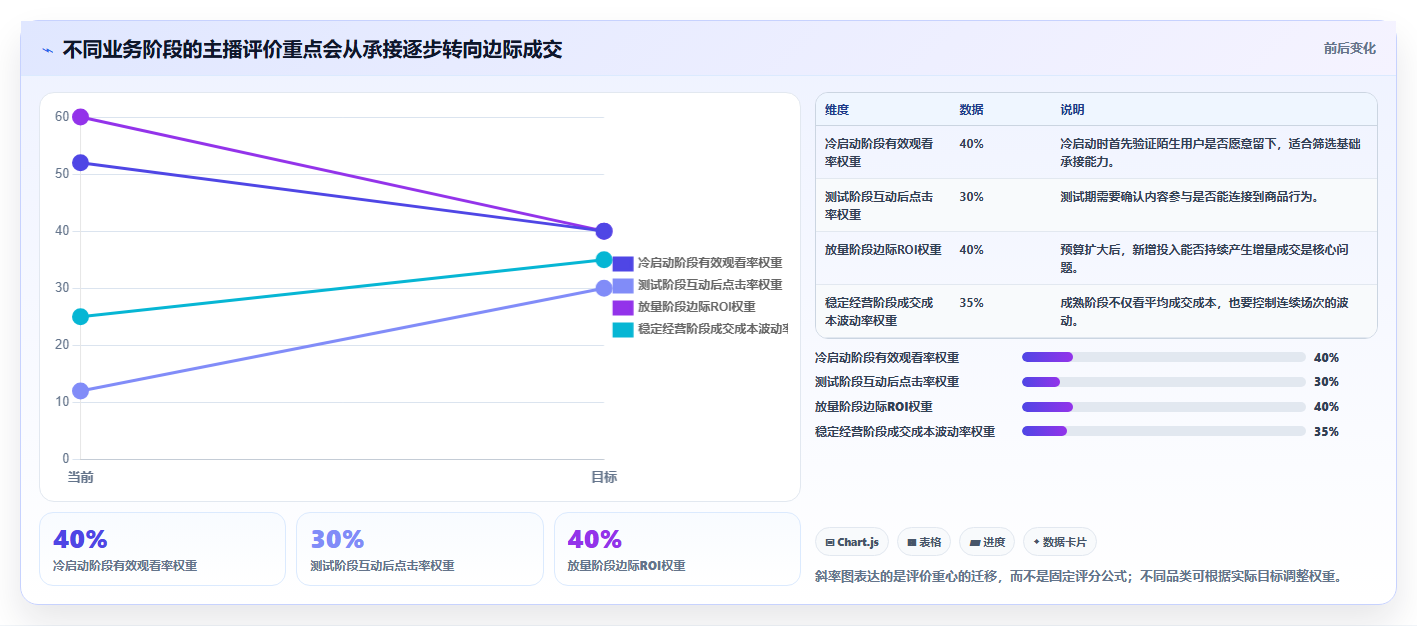Click the 20 y-axis tick label
This screenshot has width=1417, height=626.
(x=62, y=345)
